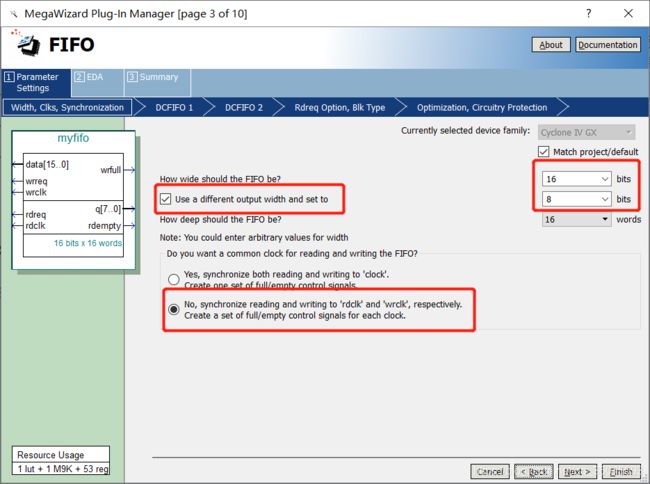Viewport: 650px width, 484px height.
Task: Click the Note about arbitrary width values
Action: (254, 237)
